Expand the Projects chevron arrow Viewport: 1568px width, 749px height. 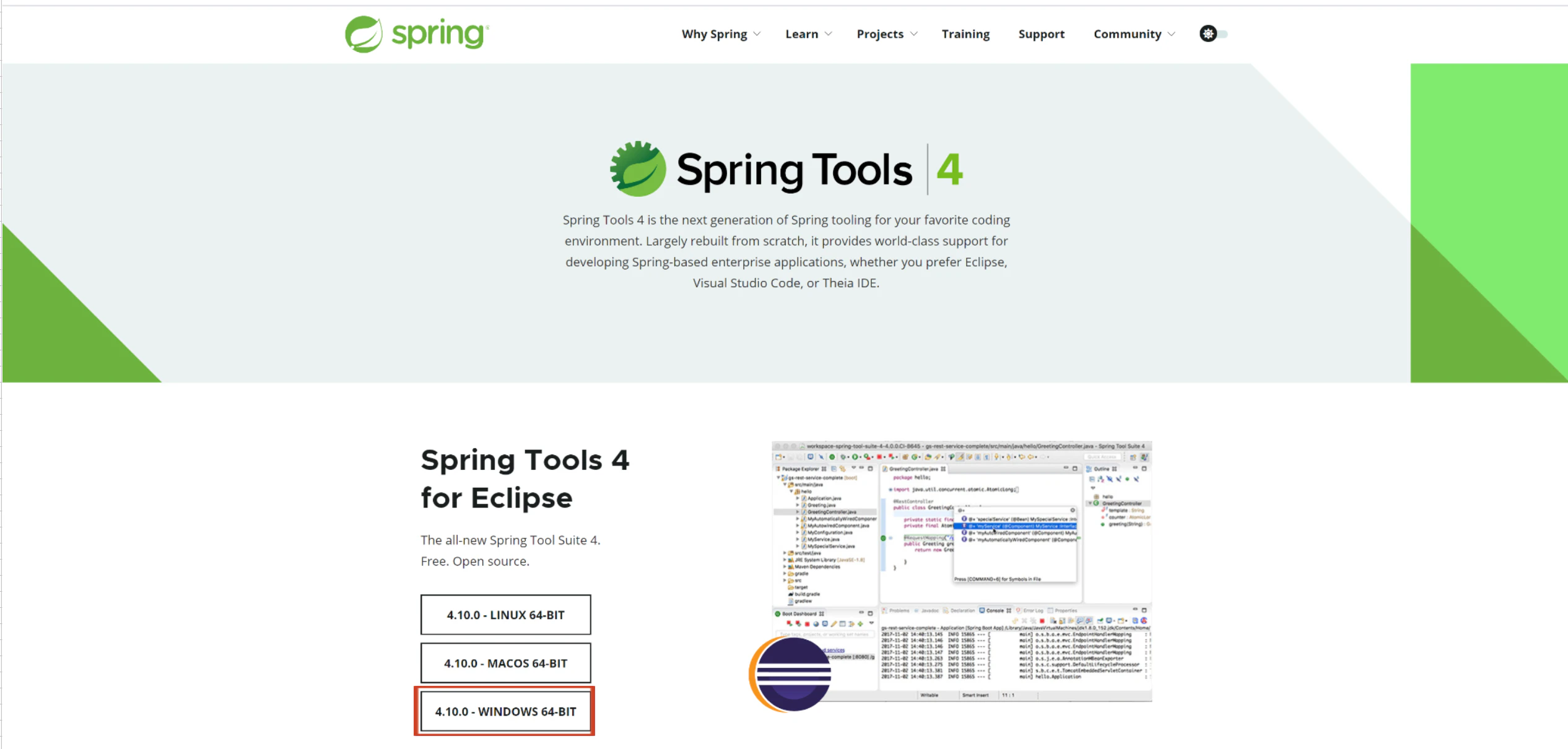(914, 34)
